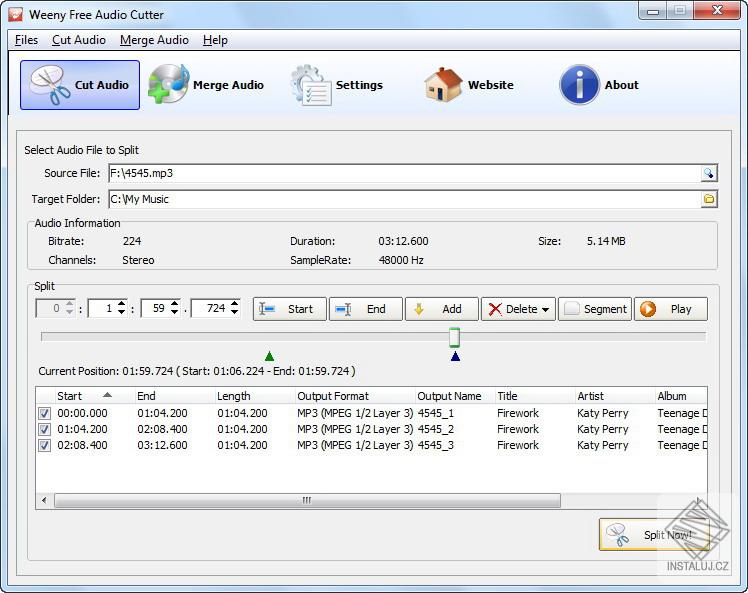
Task: Decrease the seconds spinner value
Action: (x=175, y=312)
